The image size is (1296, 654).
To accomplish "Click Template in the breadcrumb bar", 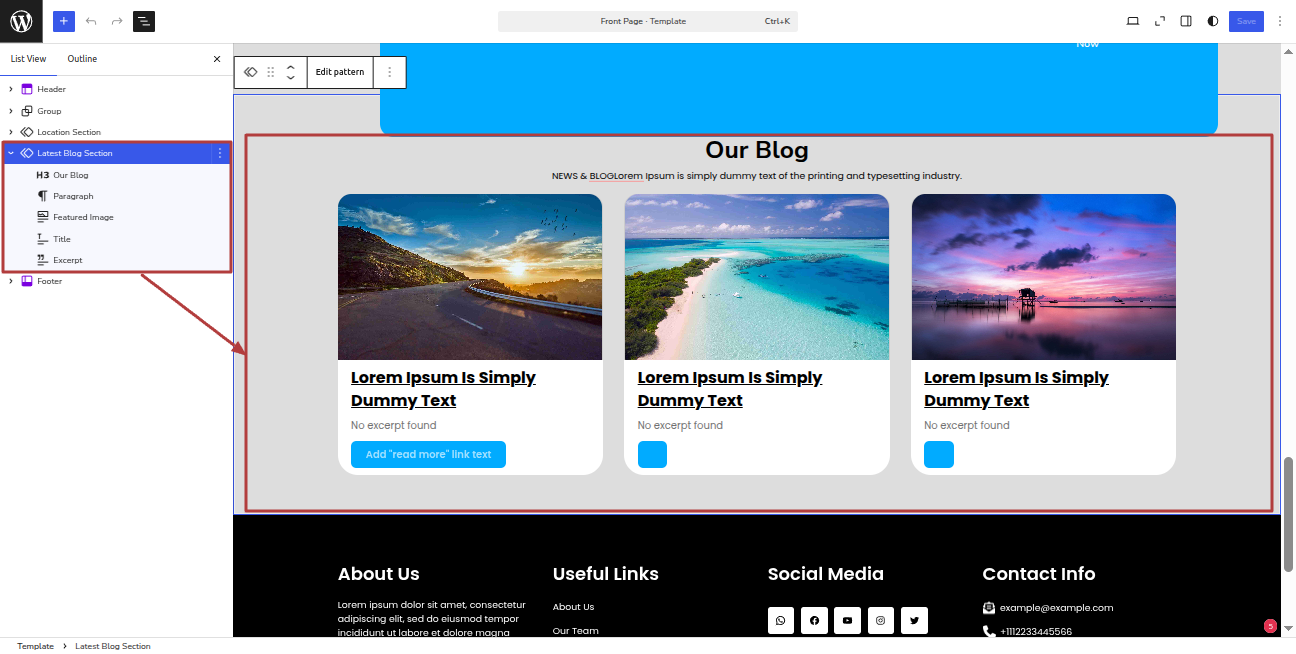I will pyautogui.click(x=35, y=646).
